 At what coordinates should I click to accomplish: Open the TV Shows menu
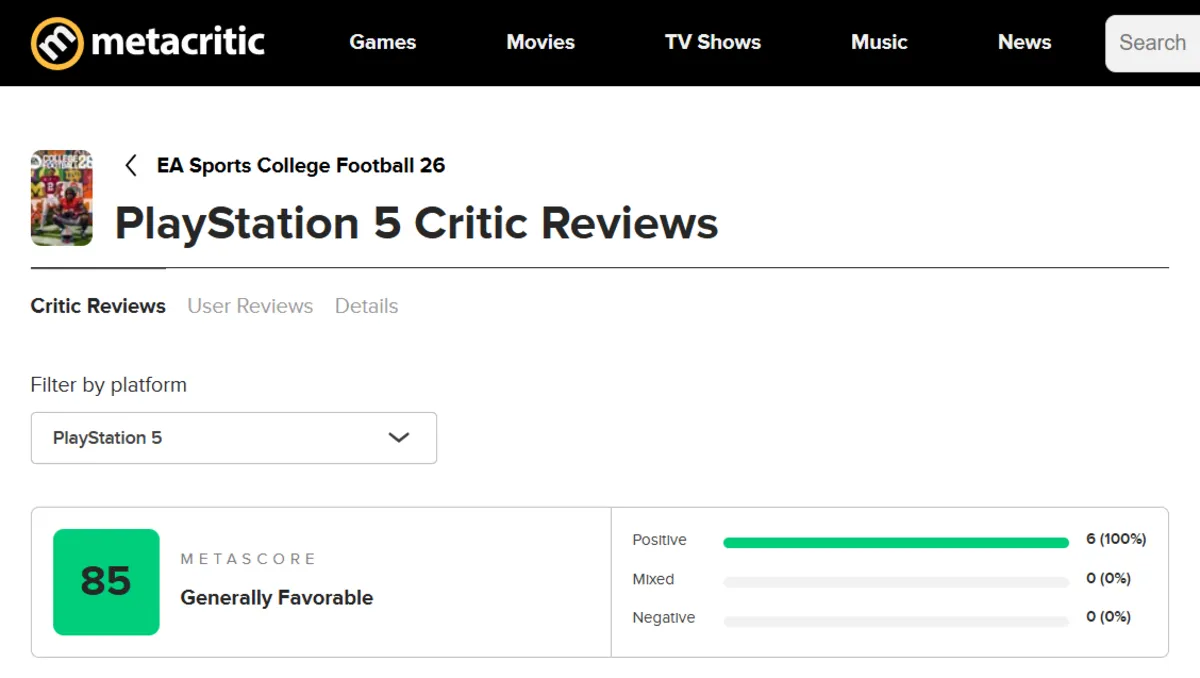pos(712,42)
